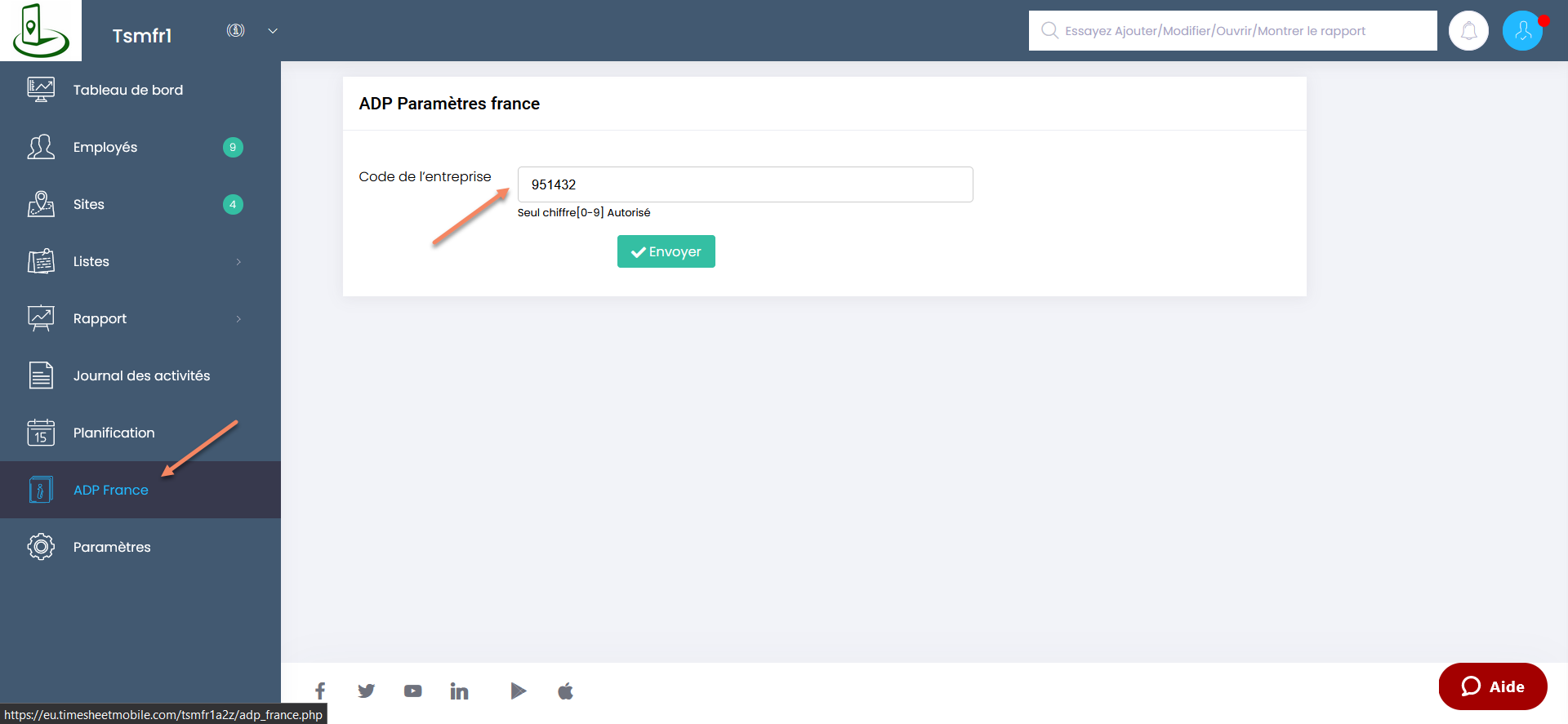Viewport: 1568px width, 724px height.
Task: Open the Apple App Store icon
Action: point(565,691)
